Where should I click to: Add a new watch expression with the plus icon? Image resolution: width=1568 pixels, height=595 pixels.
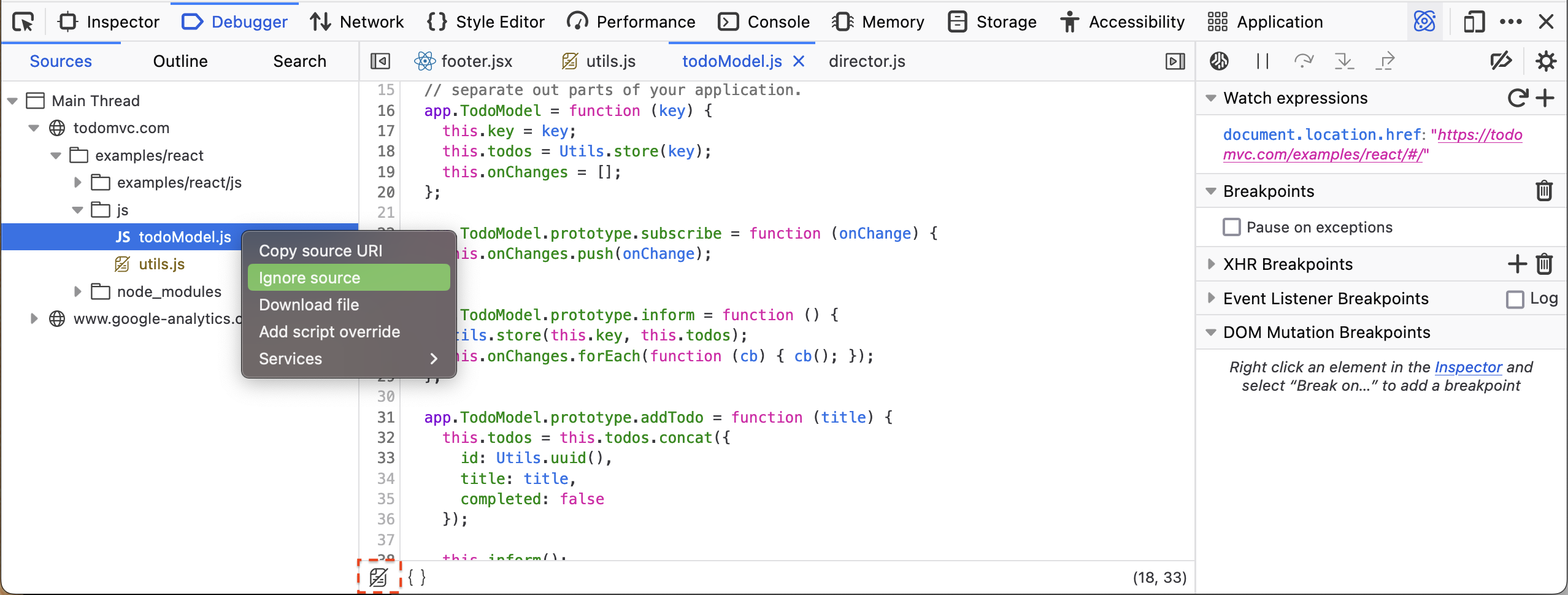[1545, 98]
